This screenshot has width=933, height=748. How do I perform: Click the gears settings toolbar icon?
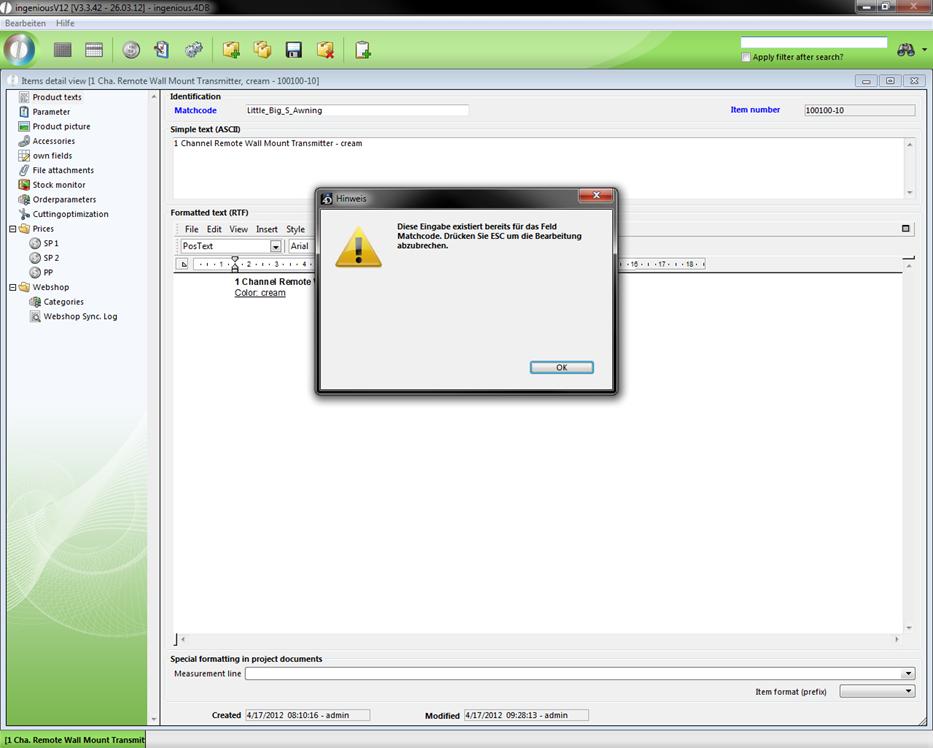pyautogui.click(x=194, y=50)
